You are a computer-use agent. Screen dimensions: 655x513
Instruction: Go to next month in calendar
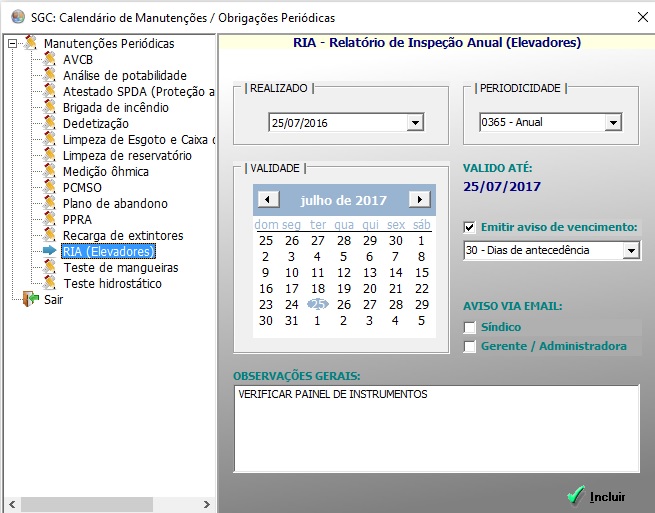tap(419, 199)
